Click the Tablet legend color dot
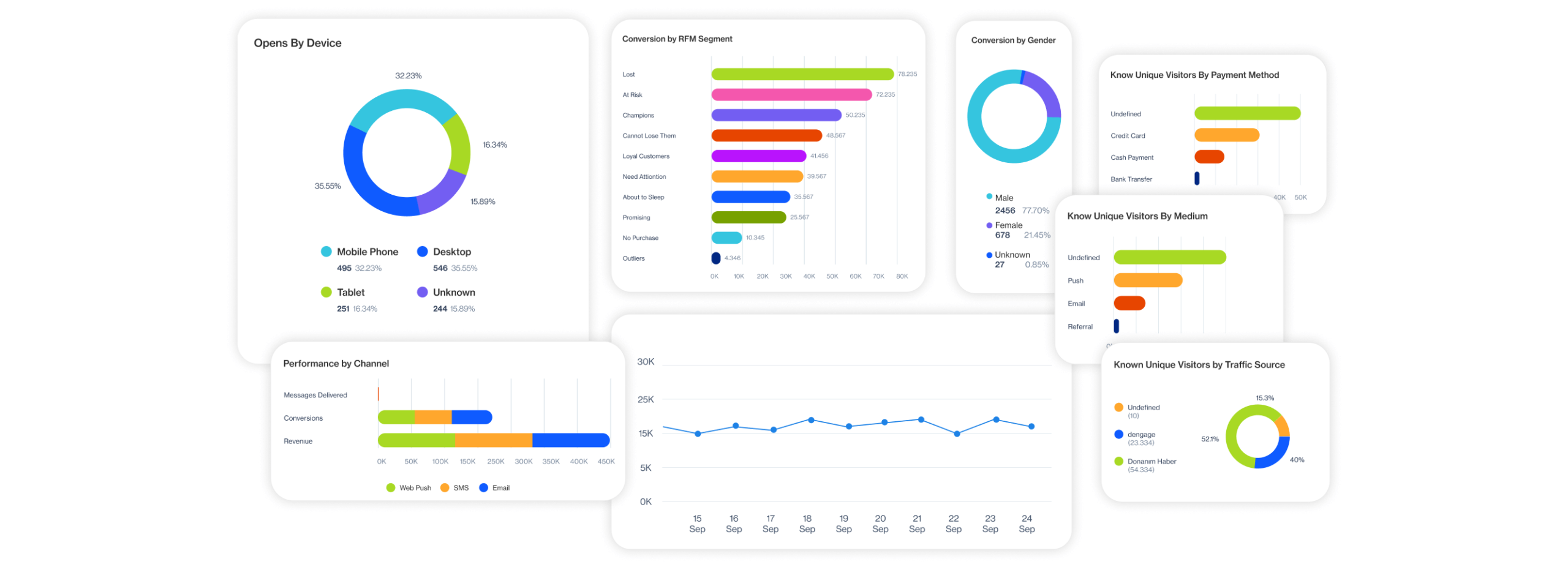Screen dimensions: 1568x567 pyautogui.click(x=326, y=291)
